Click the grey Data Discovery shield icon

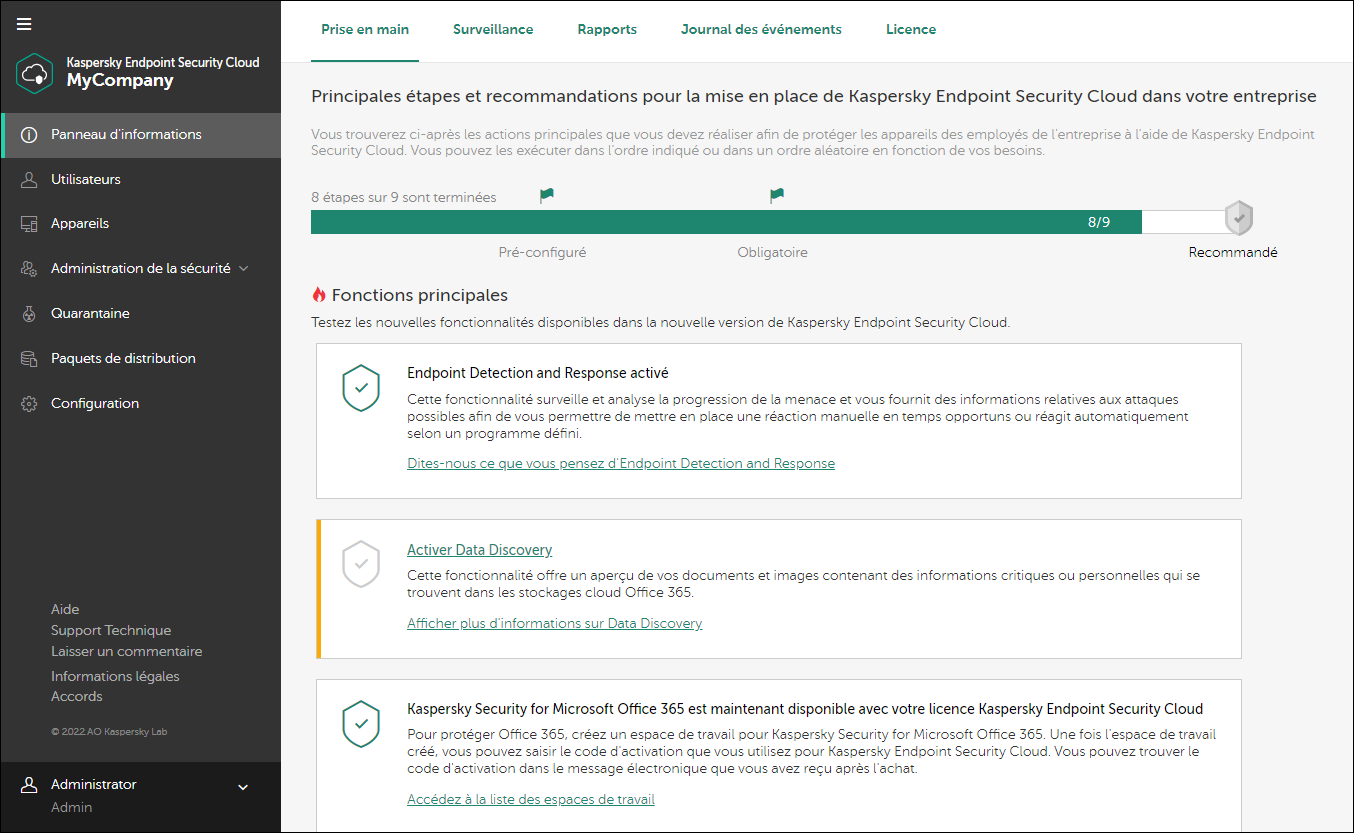click(x=361, y=564)
